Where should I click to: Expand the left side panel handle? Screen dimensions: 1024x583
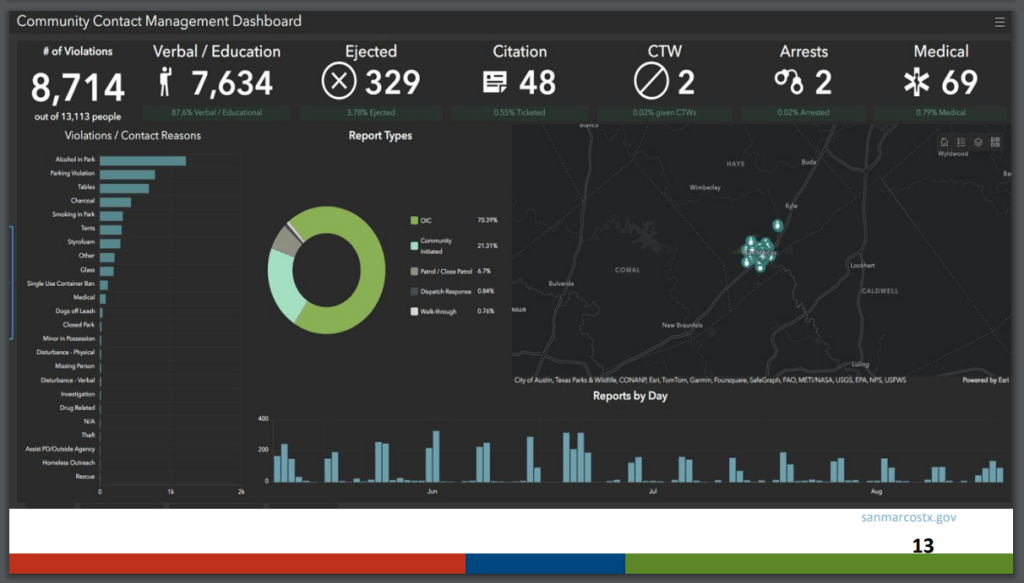[x=11, y=282]
